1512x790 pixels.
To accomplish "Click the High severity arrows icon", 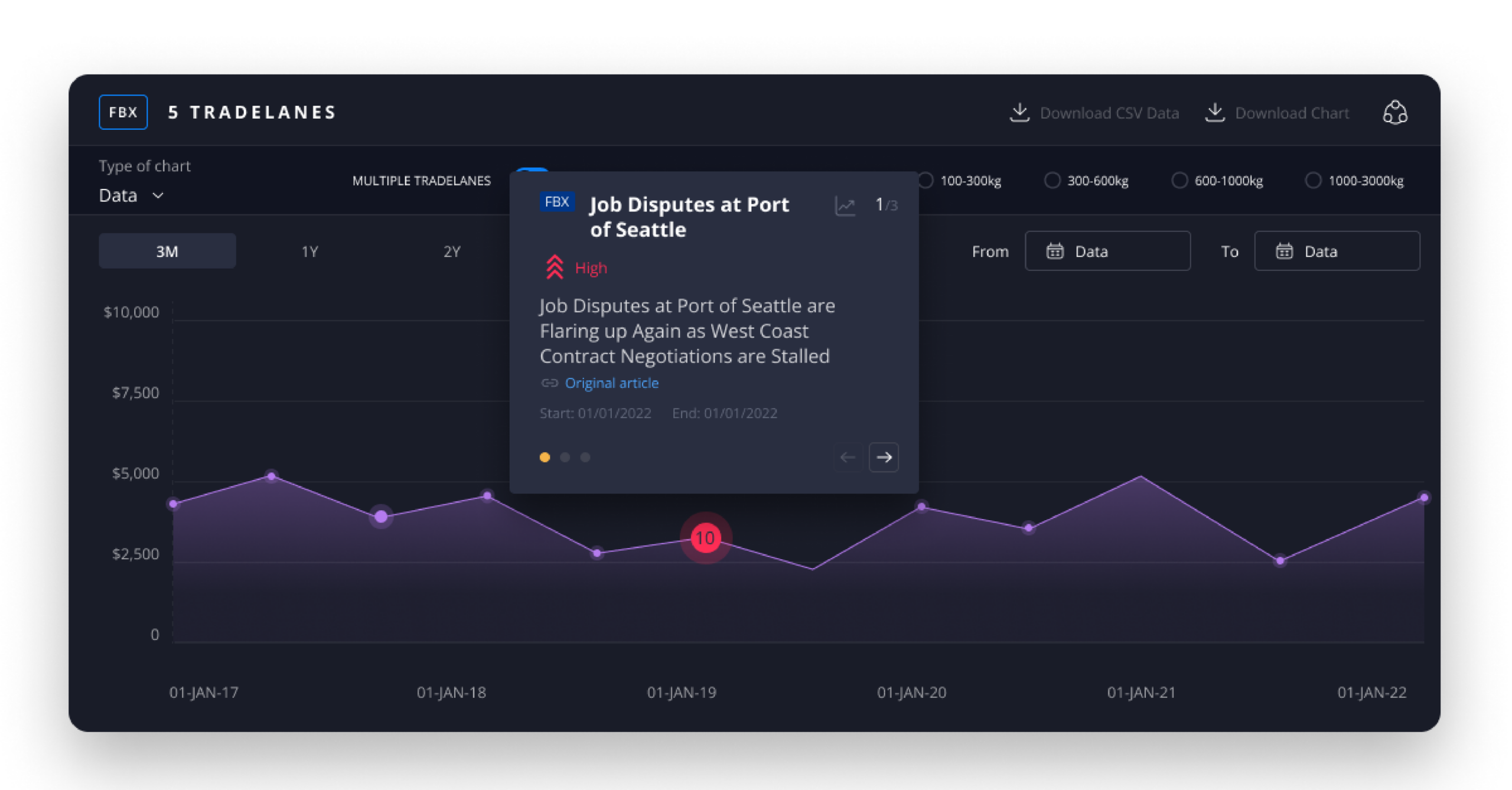I will tap(554, 267).
